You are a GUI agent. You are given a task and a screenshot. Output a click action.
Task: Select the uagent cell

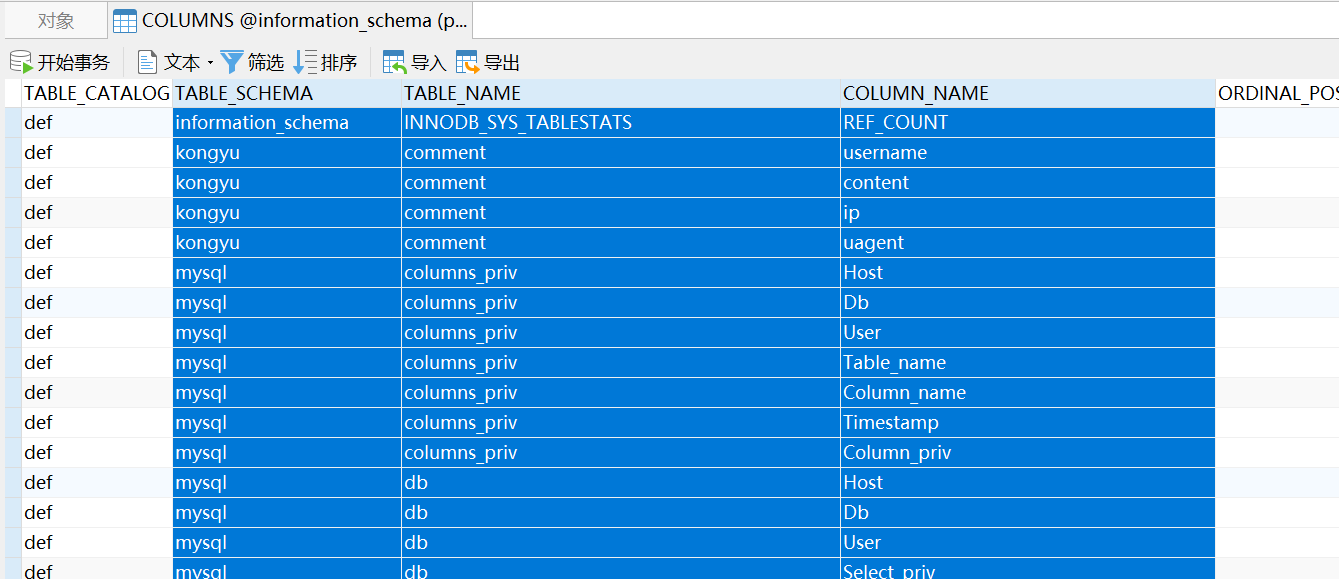[x=1028, y=243]
